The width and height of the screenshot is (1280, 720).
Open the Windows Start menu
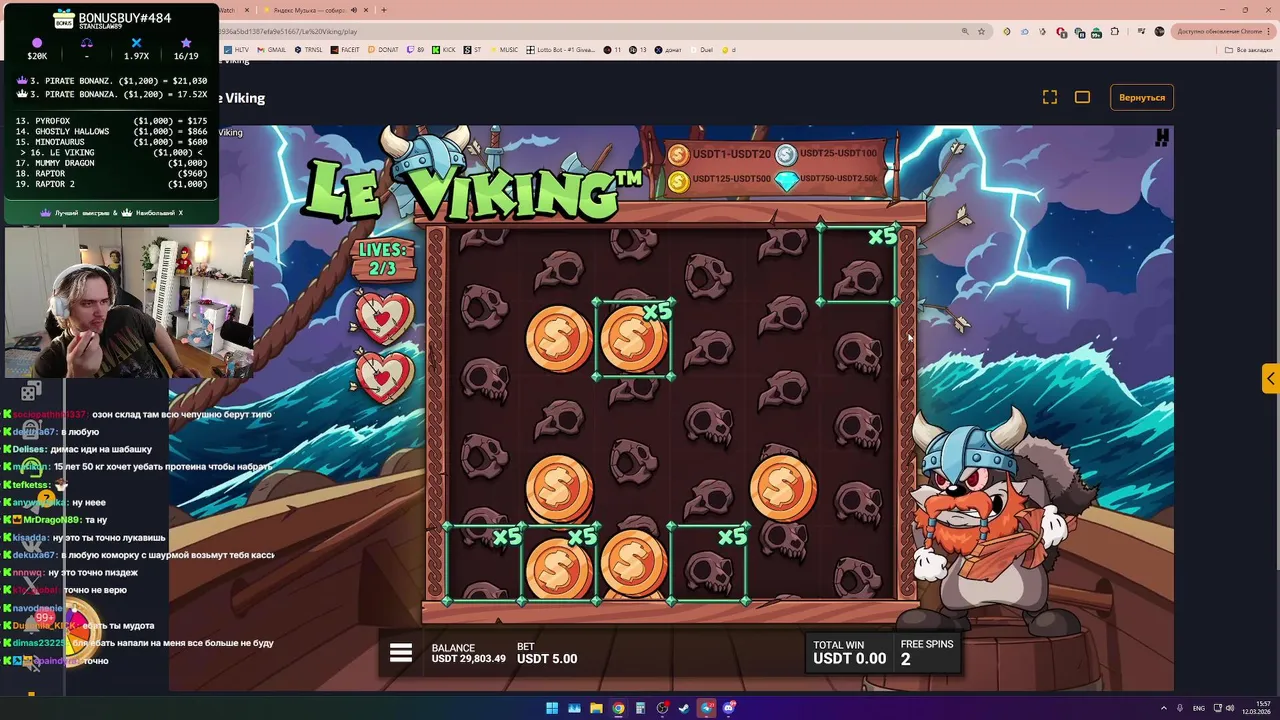[552, 708]
